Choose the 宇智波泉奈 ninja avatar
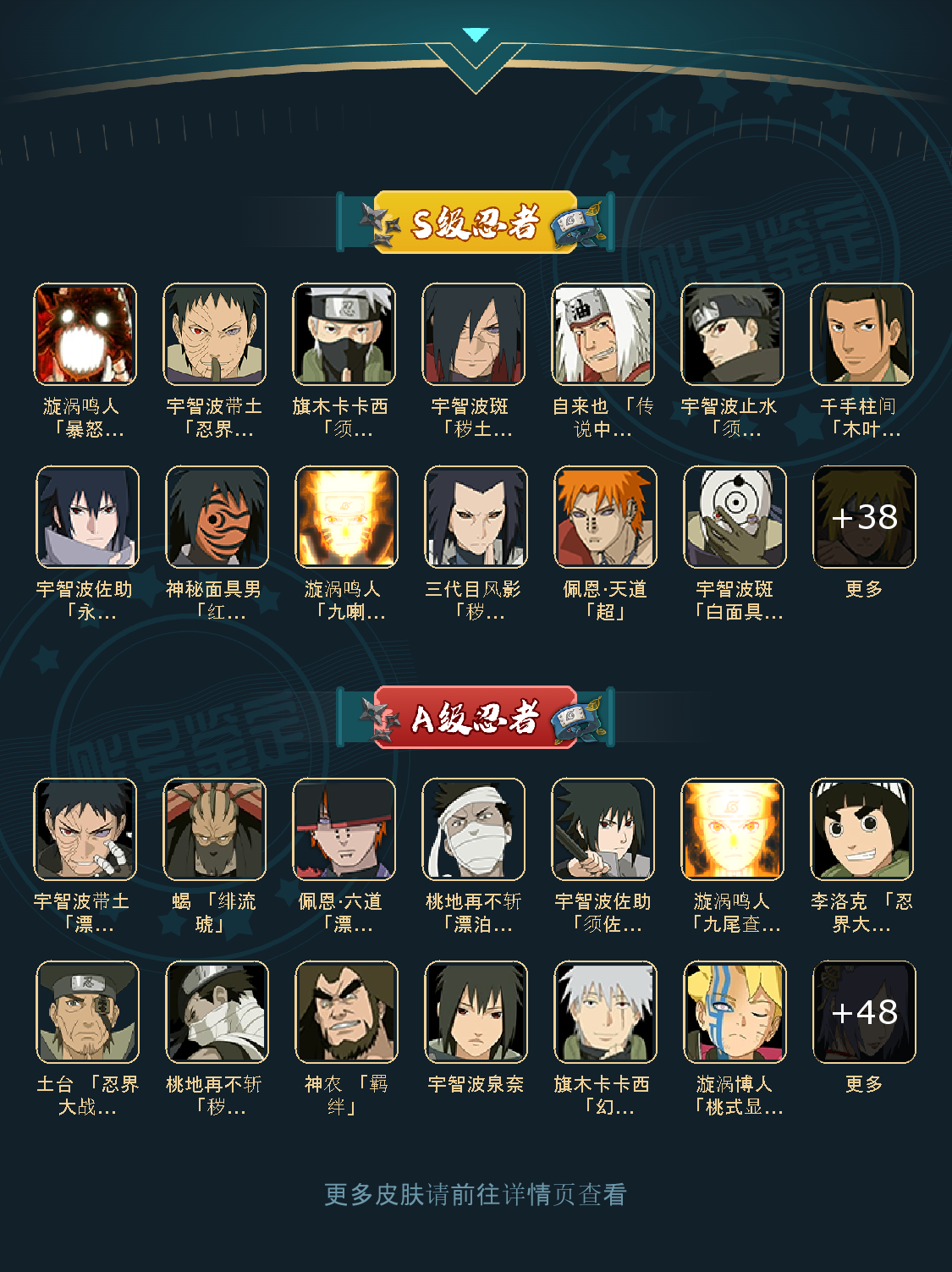 coord(476,1012)
